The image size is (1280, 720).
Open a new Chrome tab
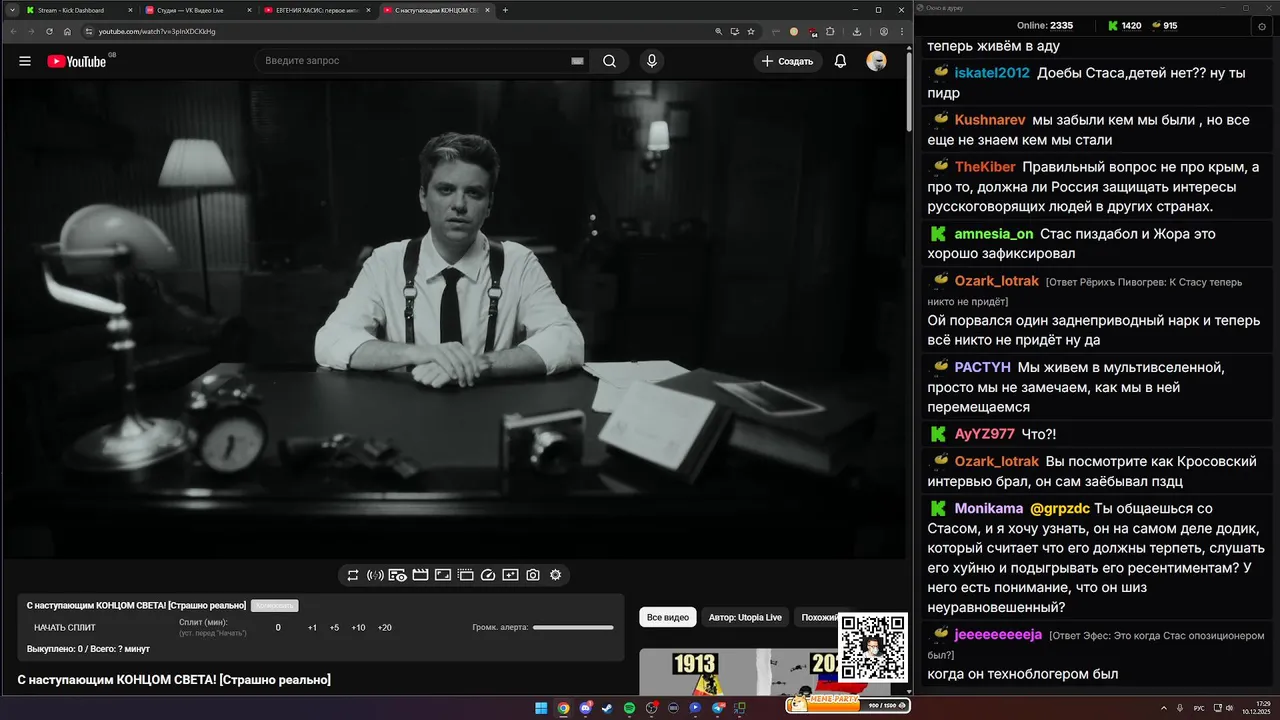(x=505, y=10)
